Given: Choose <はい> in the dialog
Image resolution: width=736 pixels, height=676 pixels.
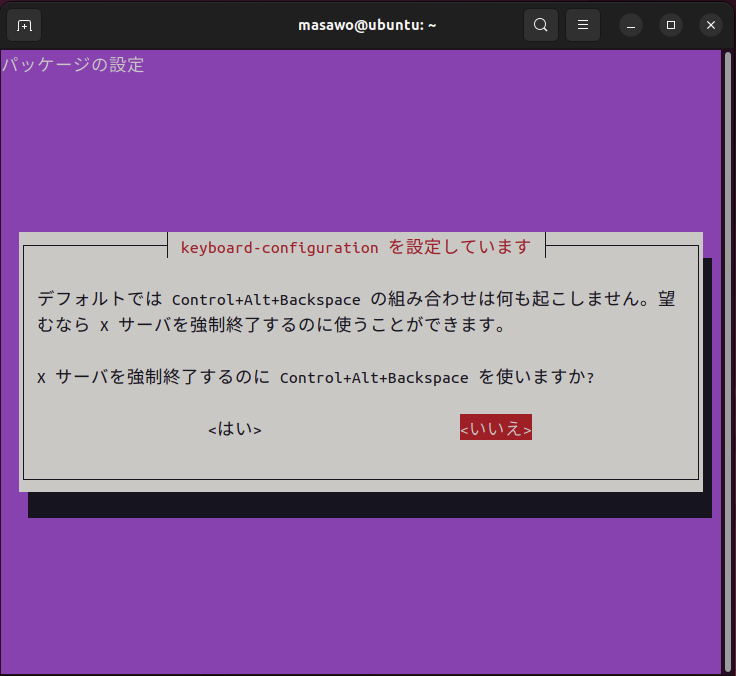Looking at the screenshot, I should click(235, 428).
